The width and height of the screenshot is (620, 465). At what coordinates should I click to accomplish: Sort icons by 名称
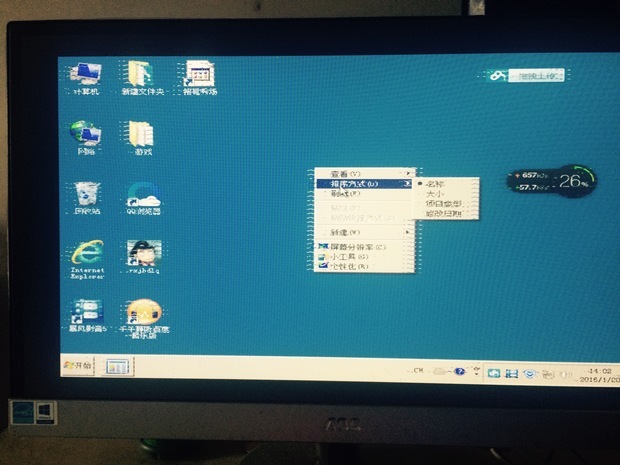click(446, 184)
